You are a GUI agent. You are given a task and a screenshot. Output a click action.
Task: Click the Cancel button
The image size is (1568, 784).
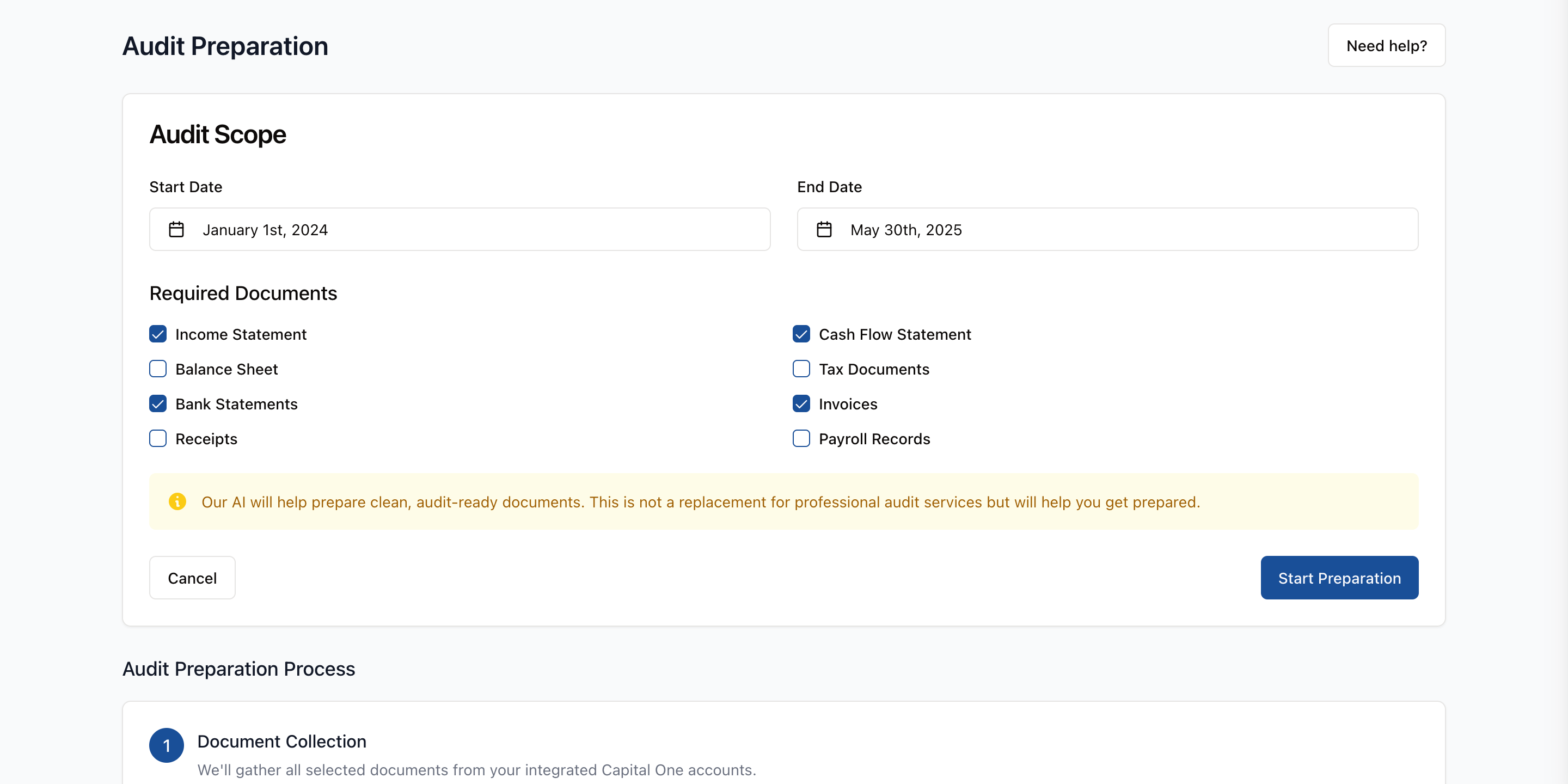[192, 578]
